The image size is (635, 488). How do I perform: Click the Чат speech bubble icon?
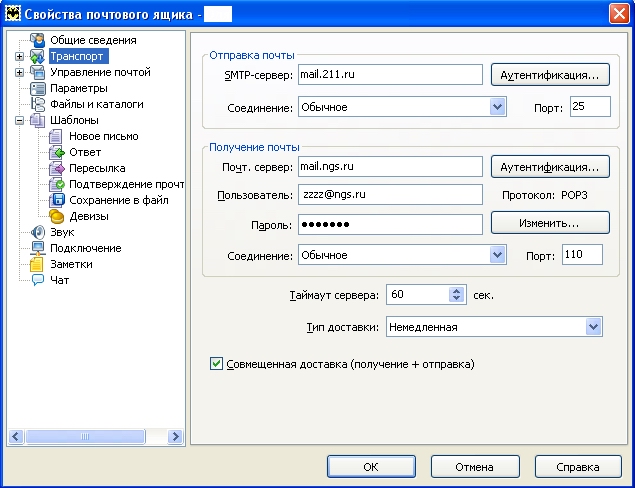point(38,280)
